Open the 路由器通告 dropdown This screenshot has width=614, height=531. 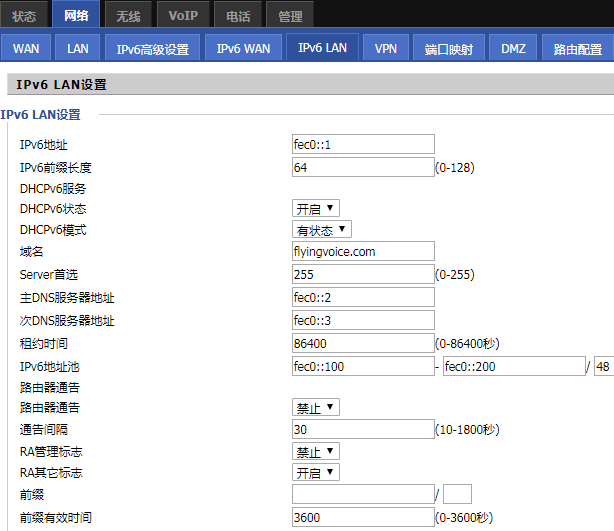point(316,407)
